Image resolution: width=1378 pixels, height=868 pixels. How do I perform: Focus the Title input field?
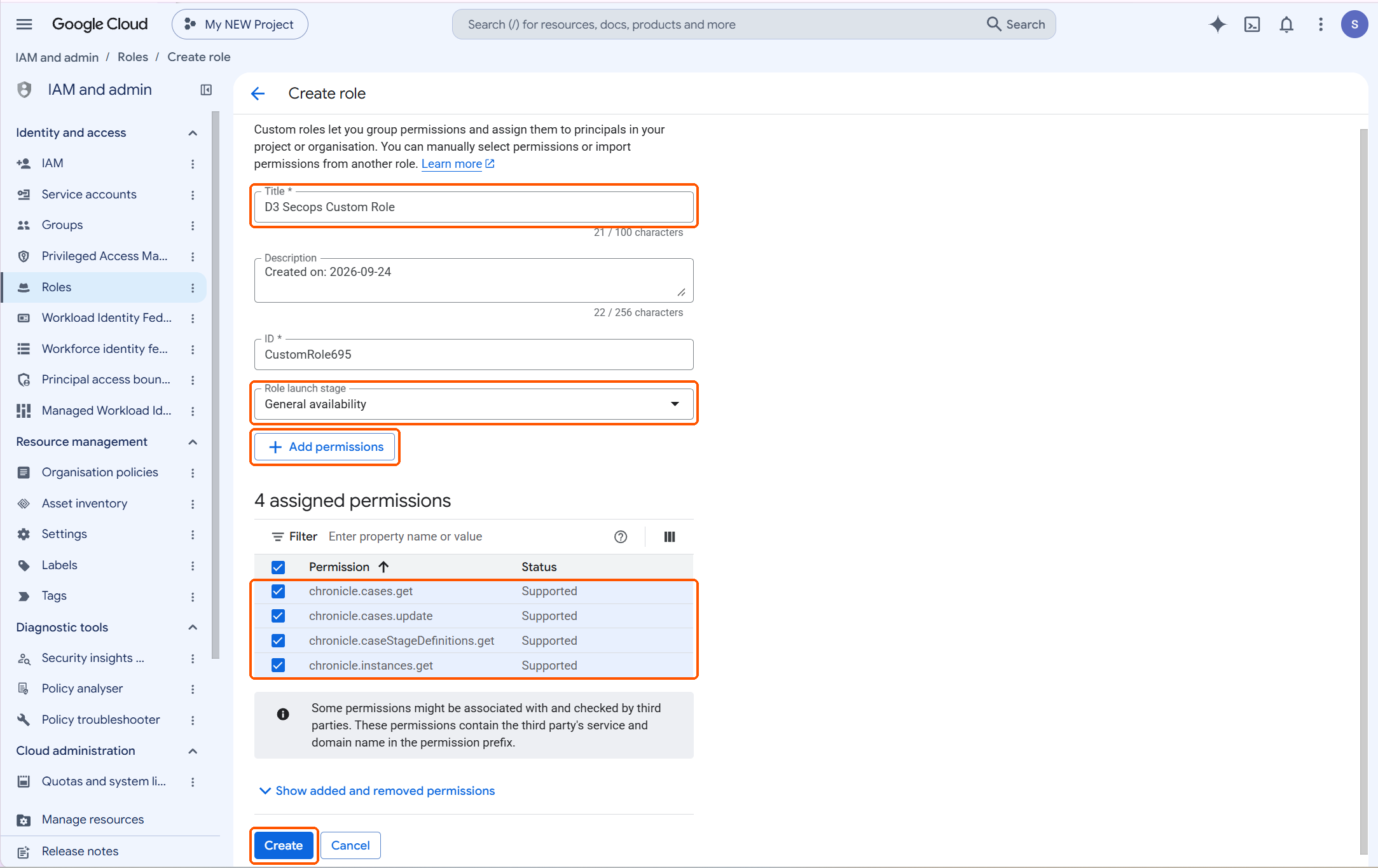coord(474,207)
